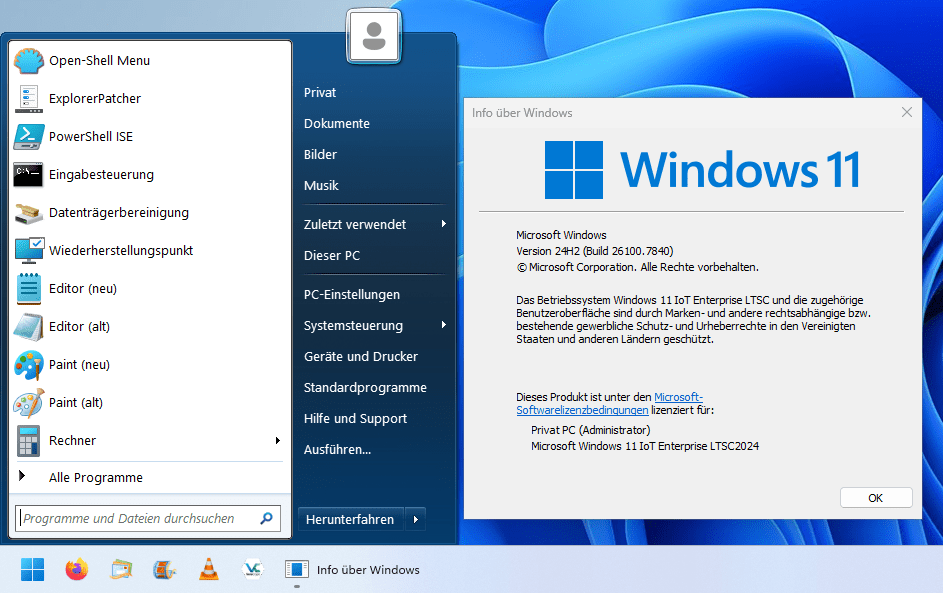The height and width of the screenshot is (593, 943).
Task: Open the Privat folder
Action: pyautogui.click(x=320, y=93)
